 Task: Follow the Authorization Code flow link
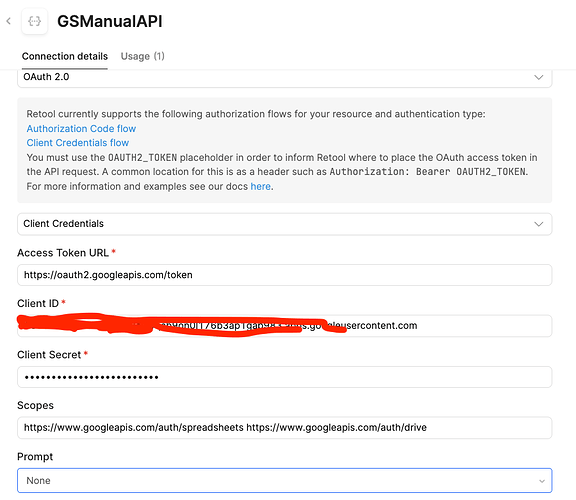point(81,129)
